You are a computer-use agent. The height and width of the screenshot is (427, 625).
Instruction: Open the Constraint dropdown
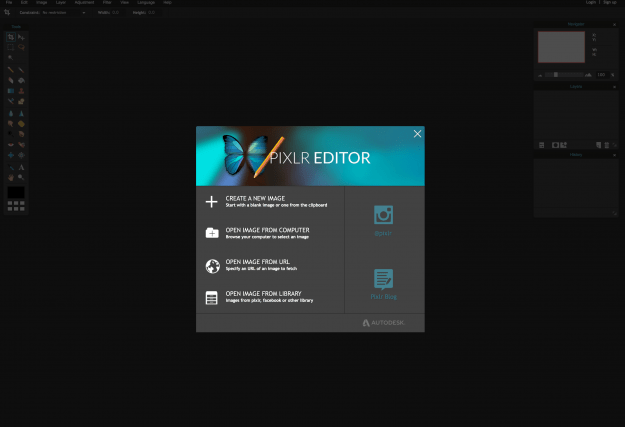pos(64,13)
